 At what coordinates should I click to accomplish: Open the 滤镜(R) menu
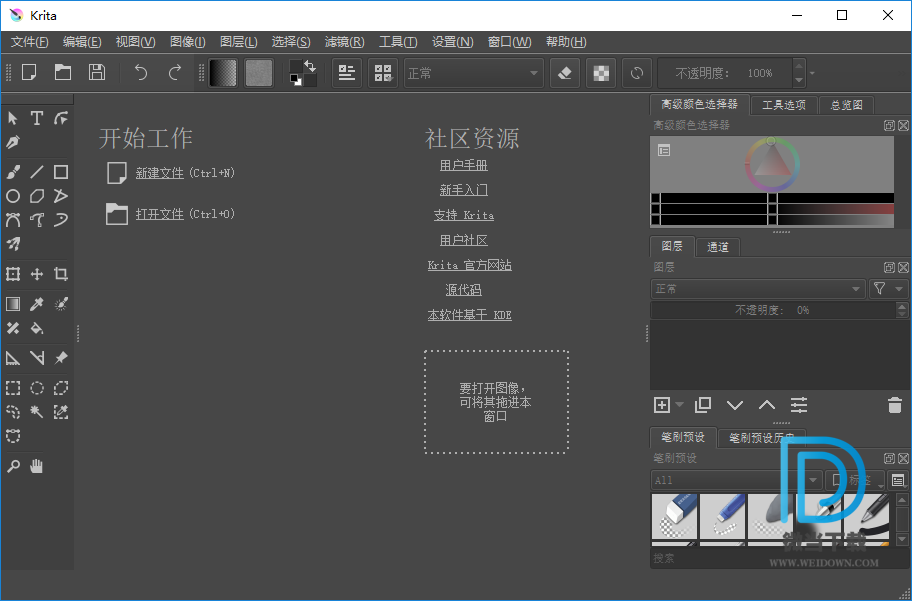[344, 42]
